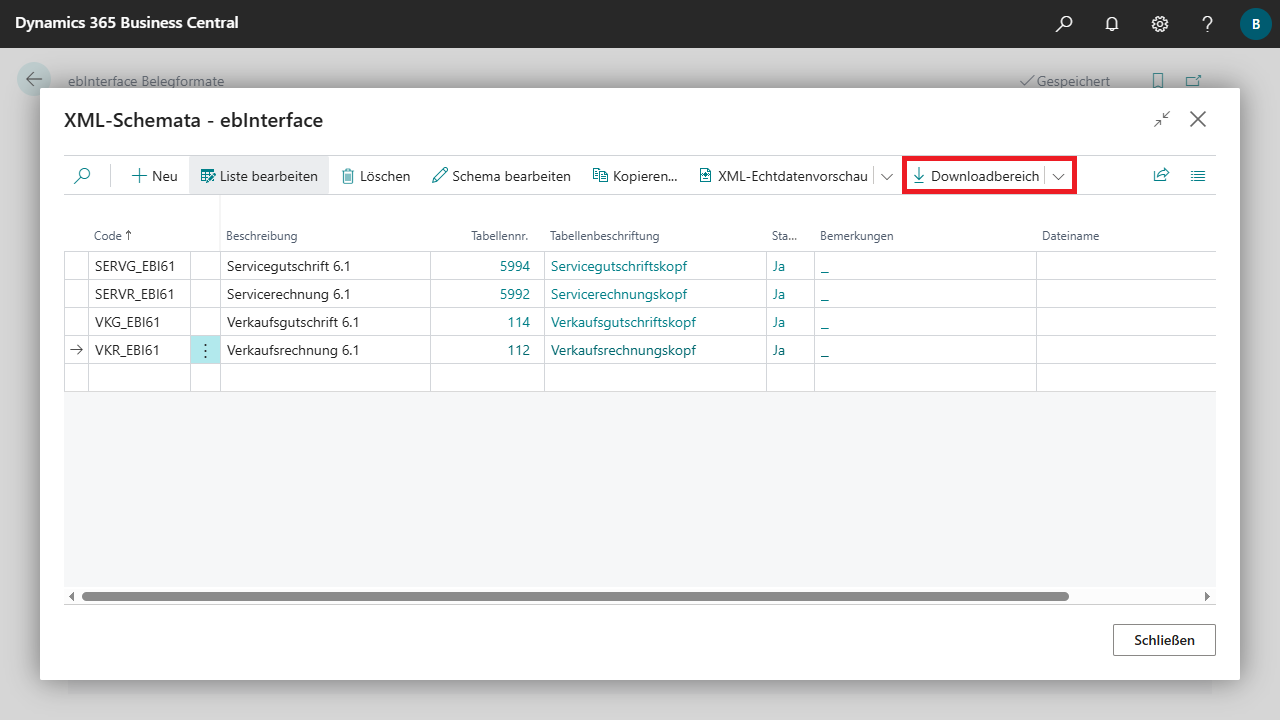1280x720 pixels.
Task: Go back with the arrow button
Action: click(35, 80)
